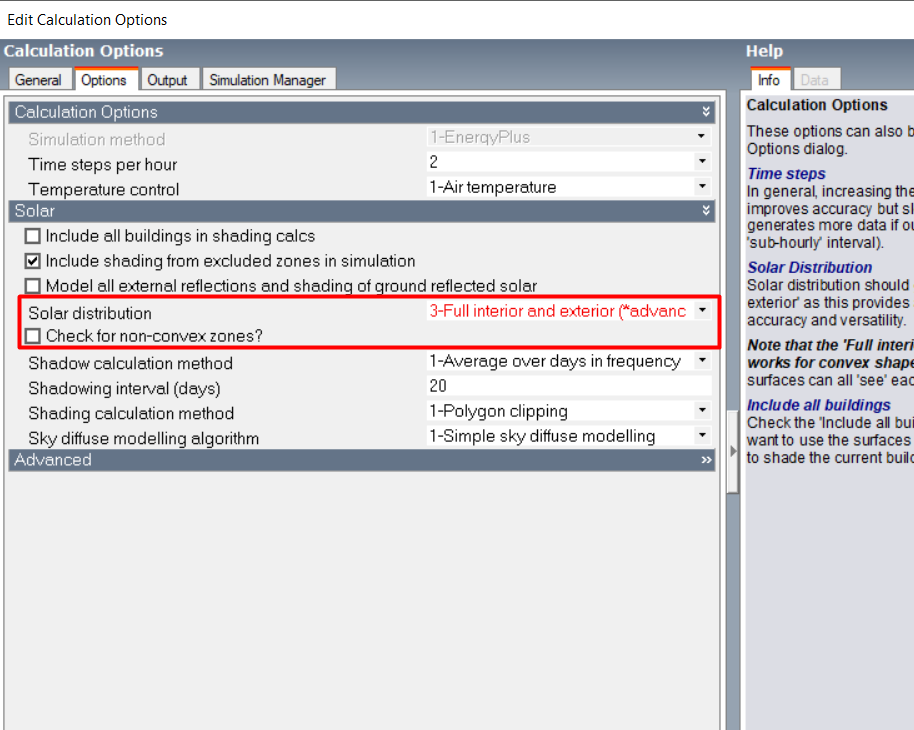Click the Simulation method label

pos(97,139)
